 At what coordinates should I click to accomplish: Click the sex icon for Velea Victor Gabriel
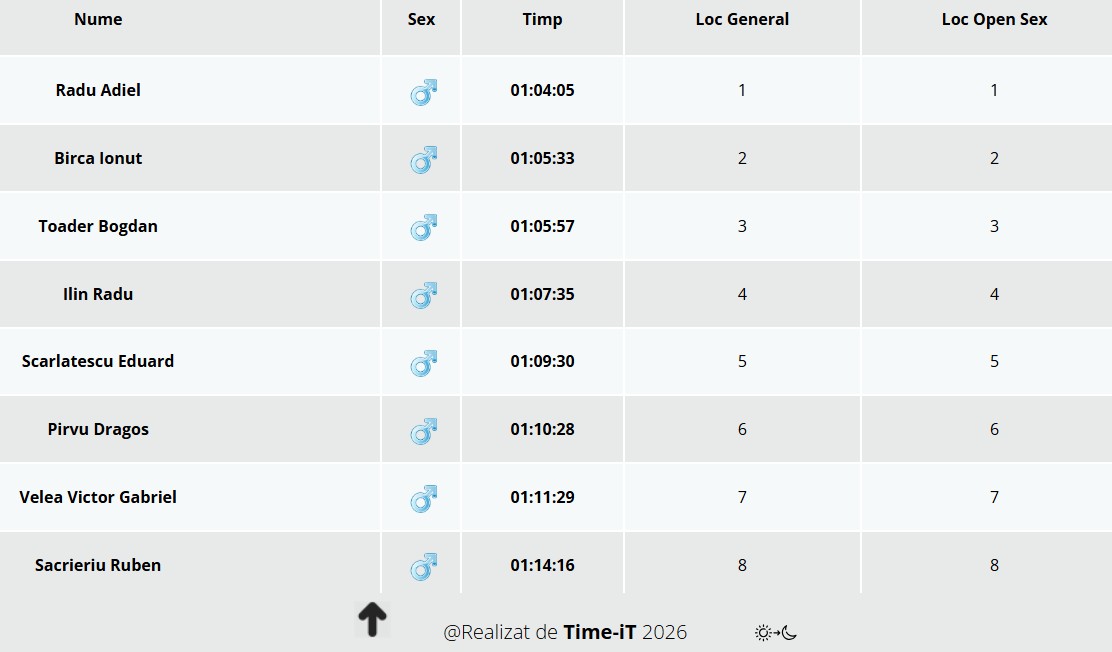click(x=423, y=499)
